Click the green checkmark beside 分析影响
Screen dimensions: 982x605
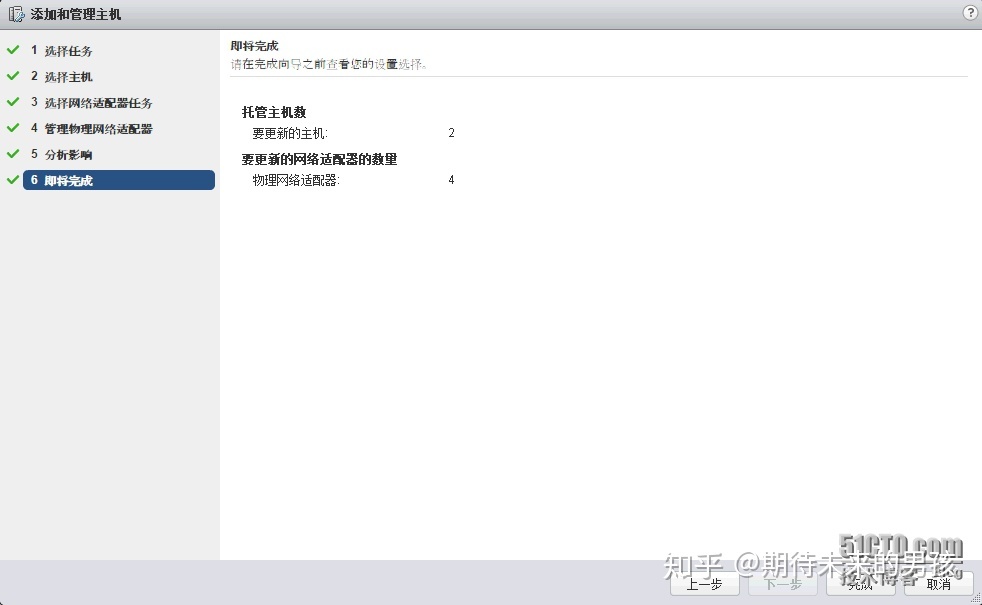point(13,153)
